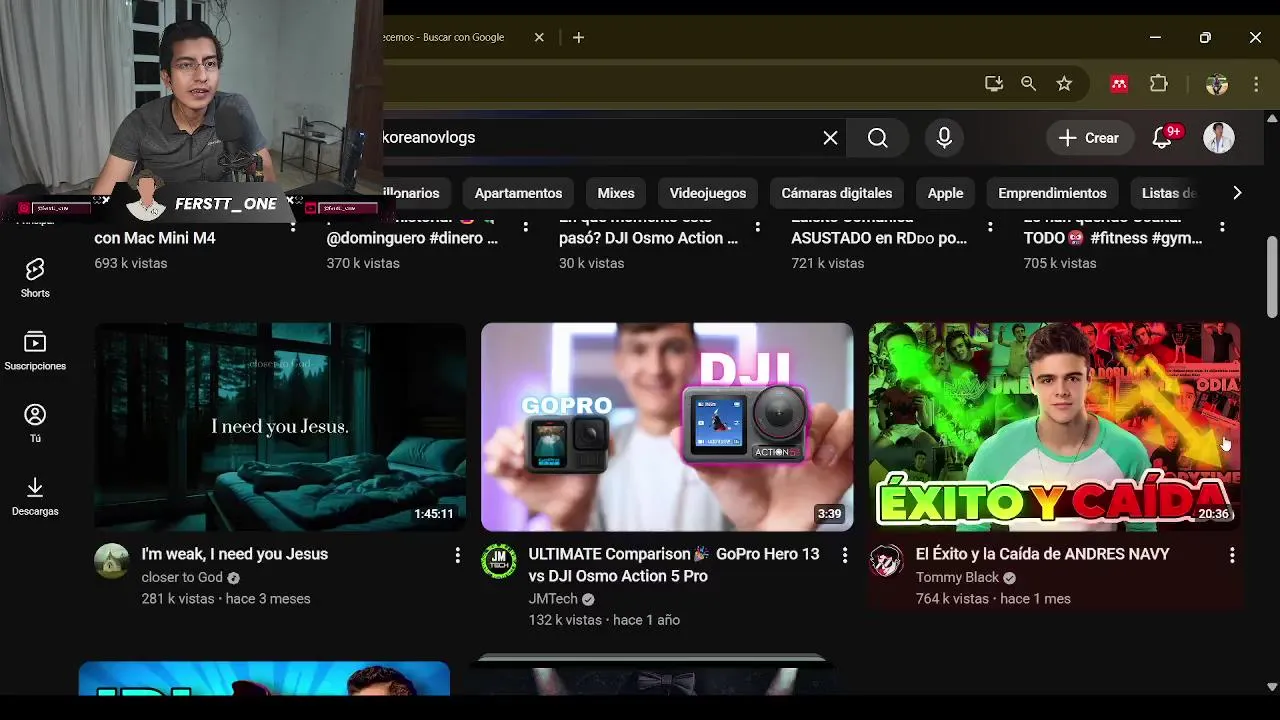This screenshot has width=1280, height=720.
Task: Clear the search box with X
Action: (x=830, y=138)
